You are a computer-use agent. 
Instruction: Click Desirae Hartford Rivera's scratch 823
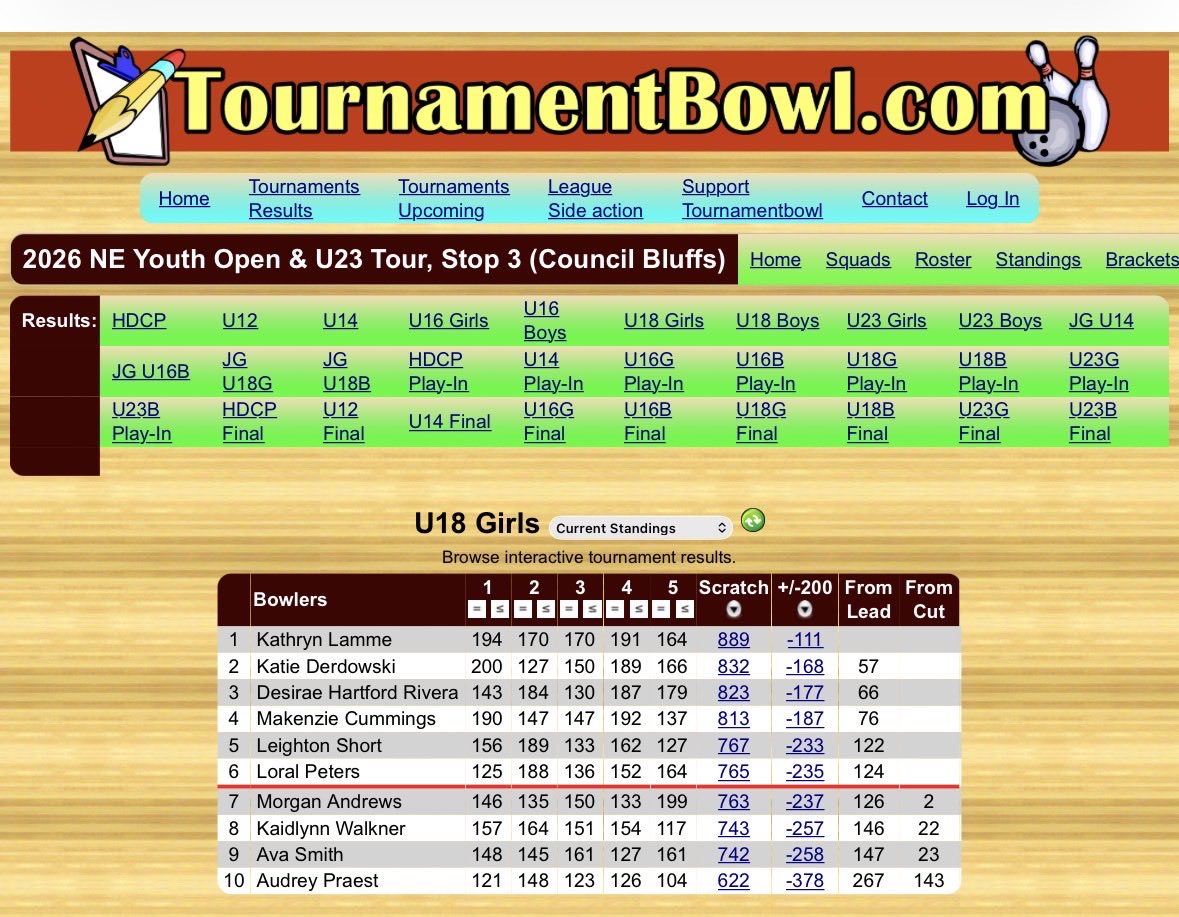click(733, 692)
